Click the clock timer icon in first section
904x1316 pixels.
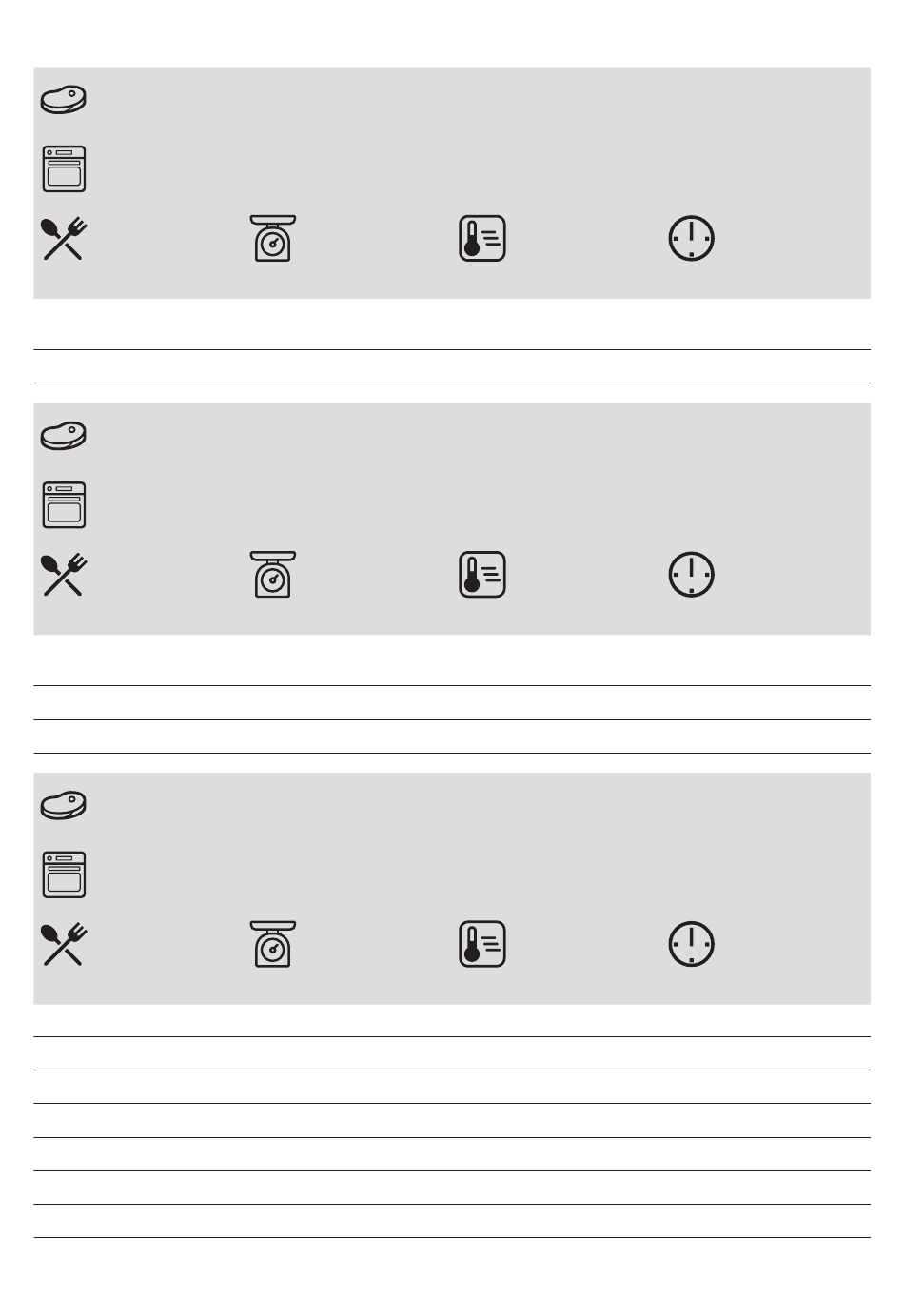[692, 238]
